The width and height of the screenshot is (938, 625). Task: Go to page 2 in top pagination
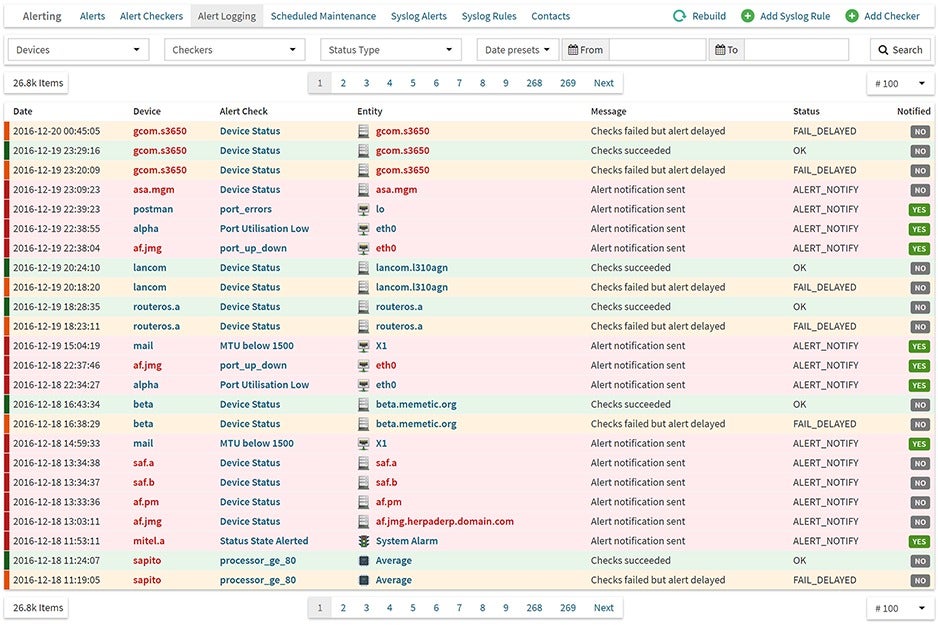[343, 83]
